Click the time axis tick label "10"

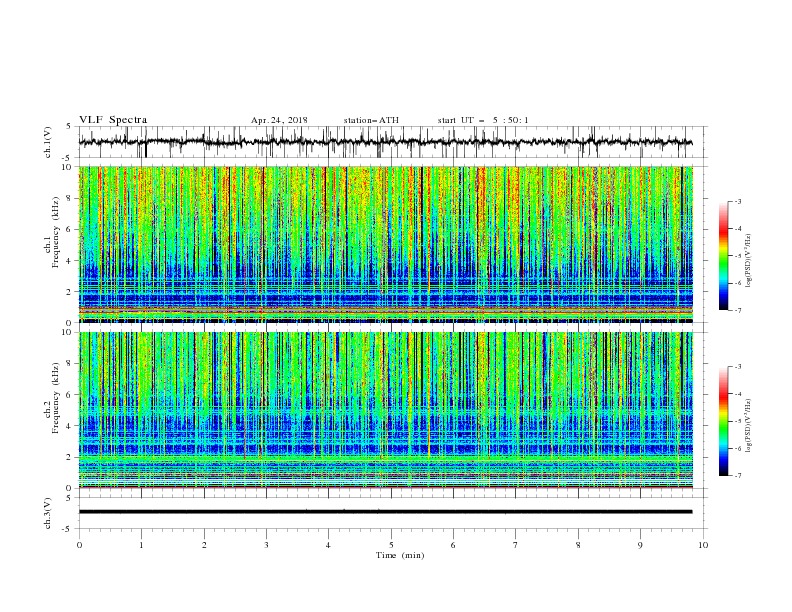[x=703, y=545]
